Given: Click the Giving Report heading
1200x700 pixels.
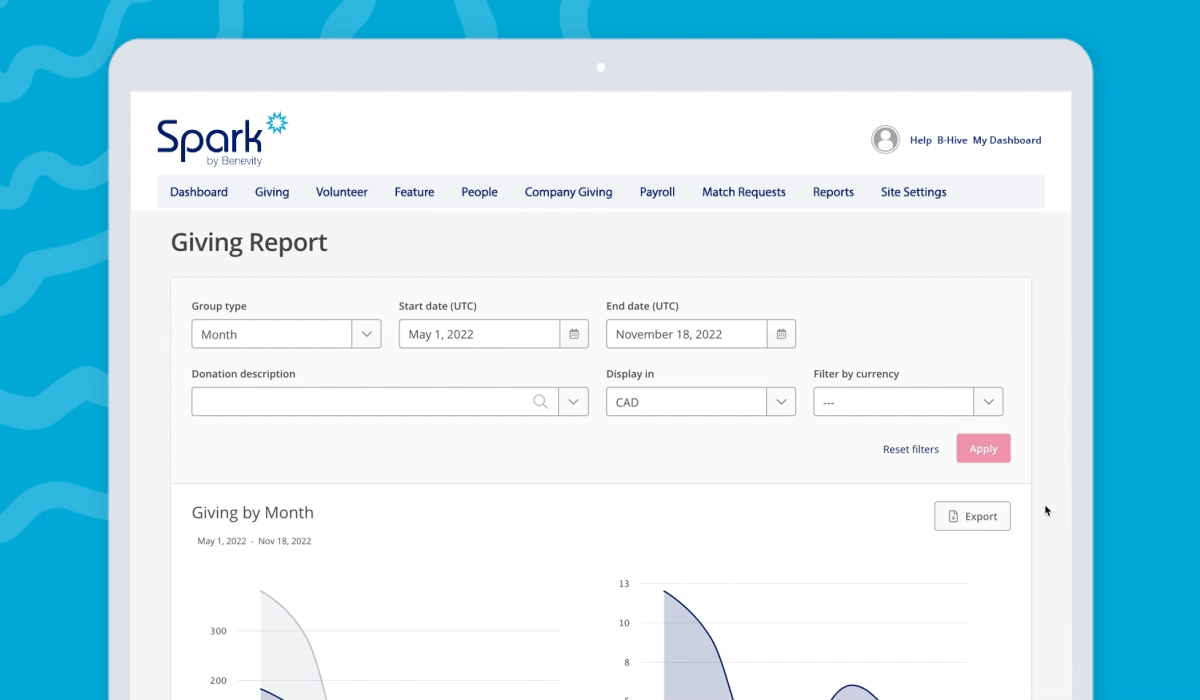Looking at the screenshot, I should [249, 243].
